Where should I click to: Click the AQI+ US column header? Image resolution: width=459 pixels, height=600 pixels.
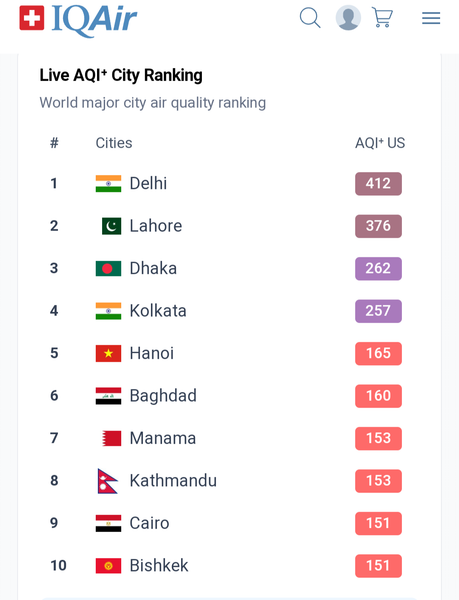tap(380, 143)
